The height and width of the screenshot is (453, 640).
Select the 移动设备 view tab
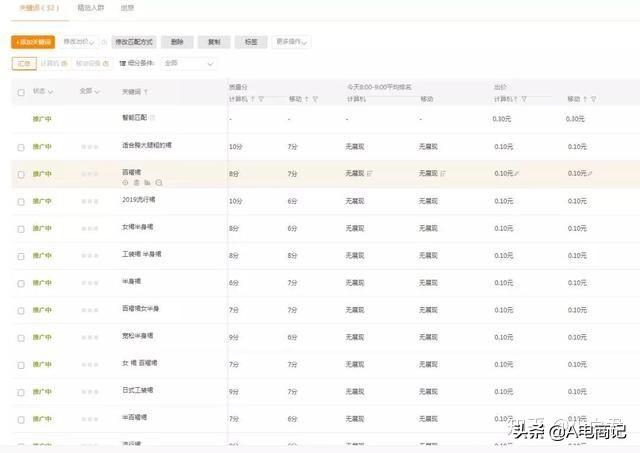[92, 64]
